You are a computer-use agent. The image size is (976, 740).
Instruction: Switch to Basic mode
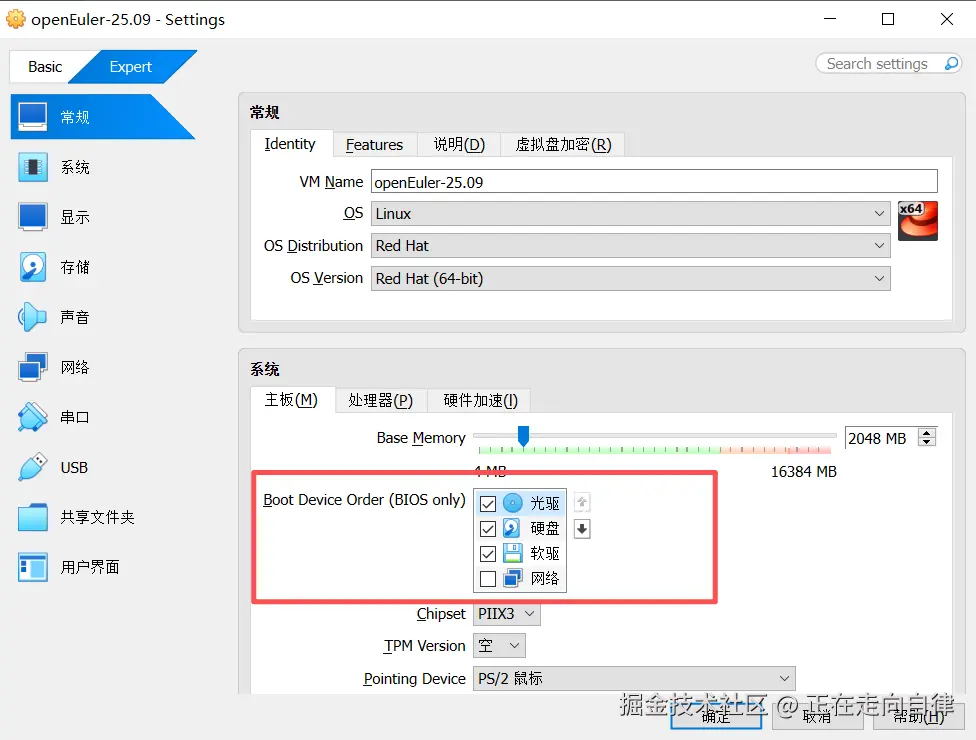tap(45, 67)
